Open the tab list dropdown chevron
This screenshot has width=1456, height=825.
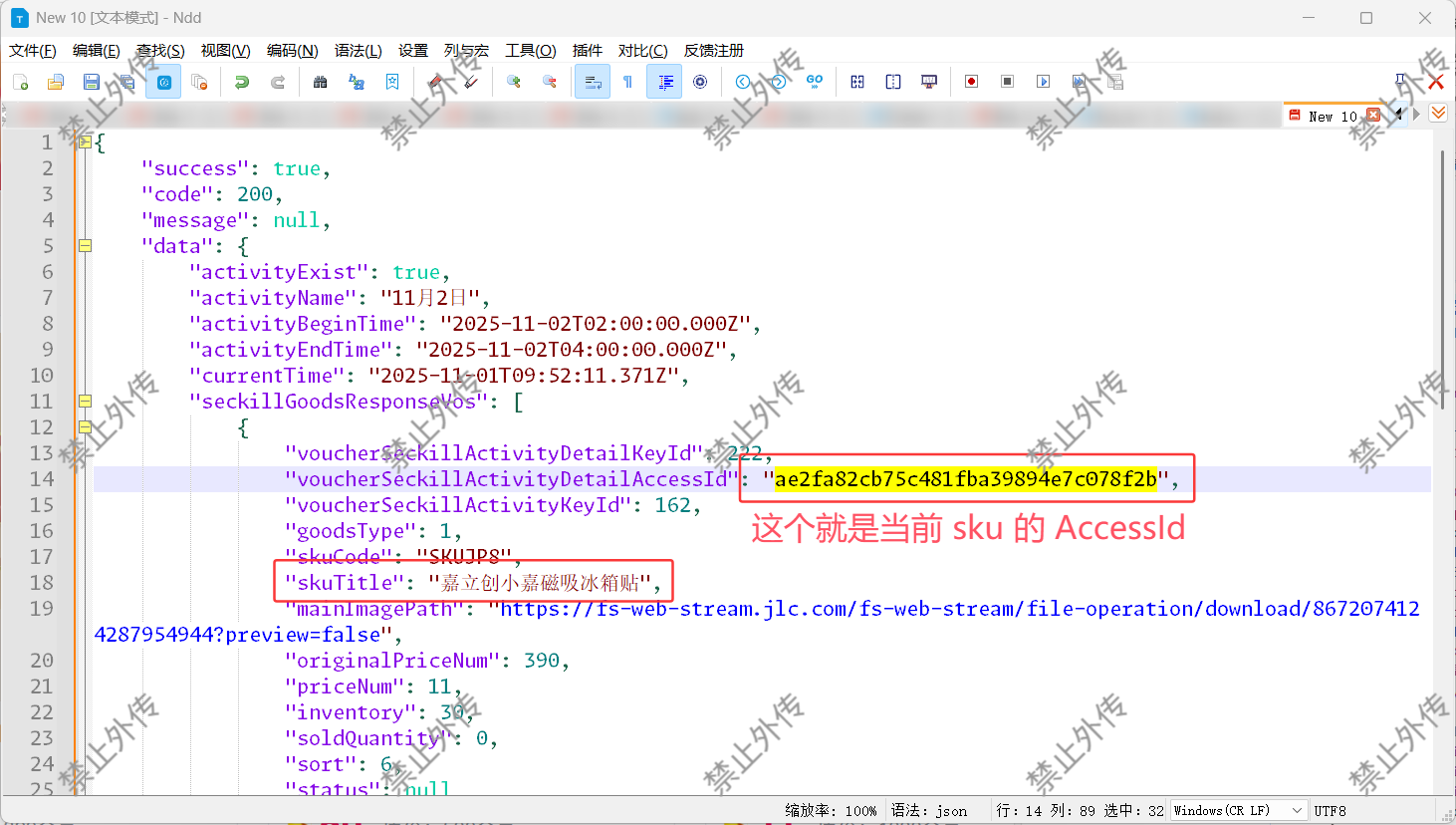tap(1438, 114)
